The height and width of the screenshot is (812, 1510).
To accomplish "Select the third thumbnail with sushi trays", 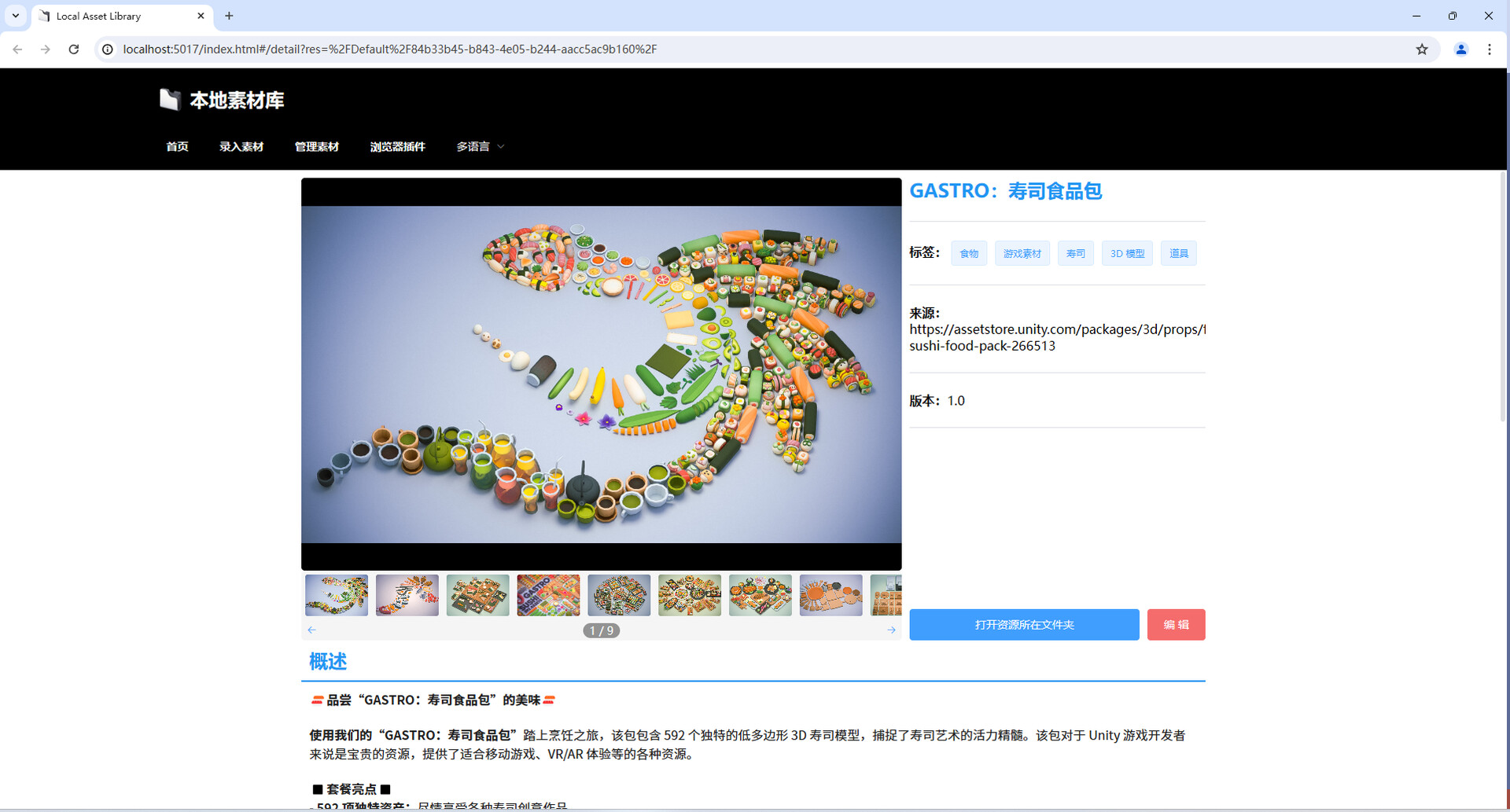I will tap(478, 595).
